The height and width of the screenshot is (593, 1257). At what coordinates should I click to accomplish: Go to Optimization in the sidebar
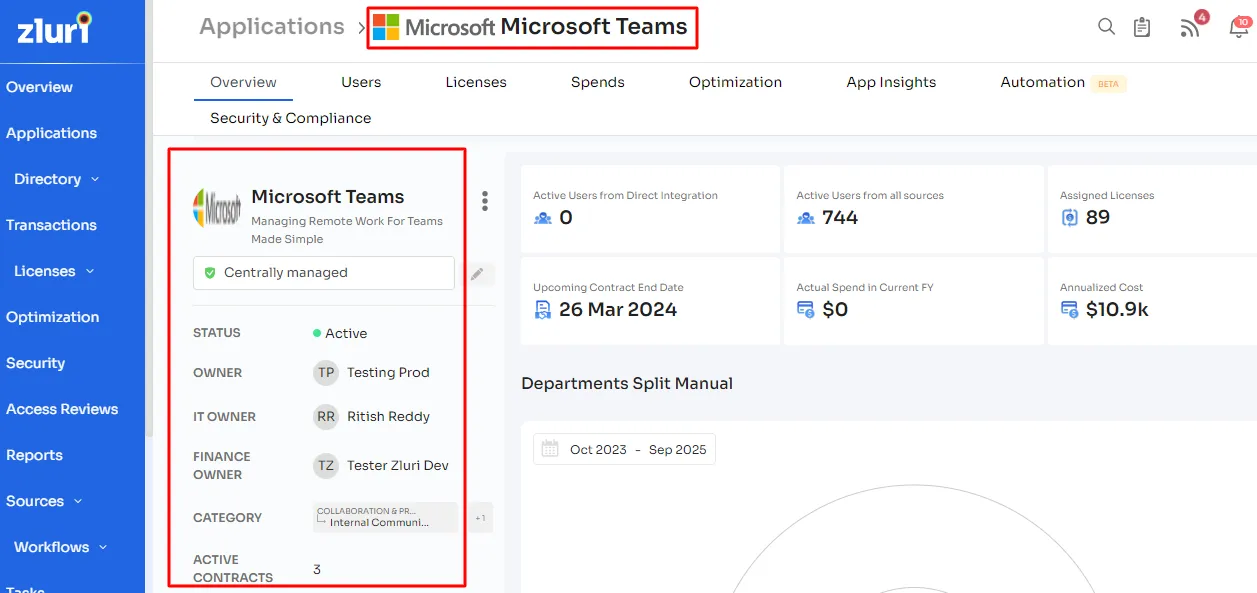[x=52, y=317]
